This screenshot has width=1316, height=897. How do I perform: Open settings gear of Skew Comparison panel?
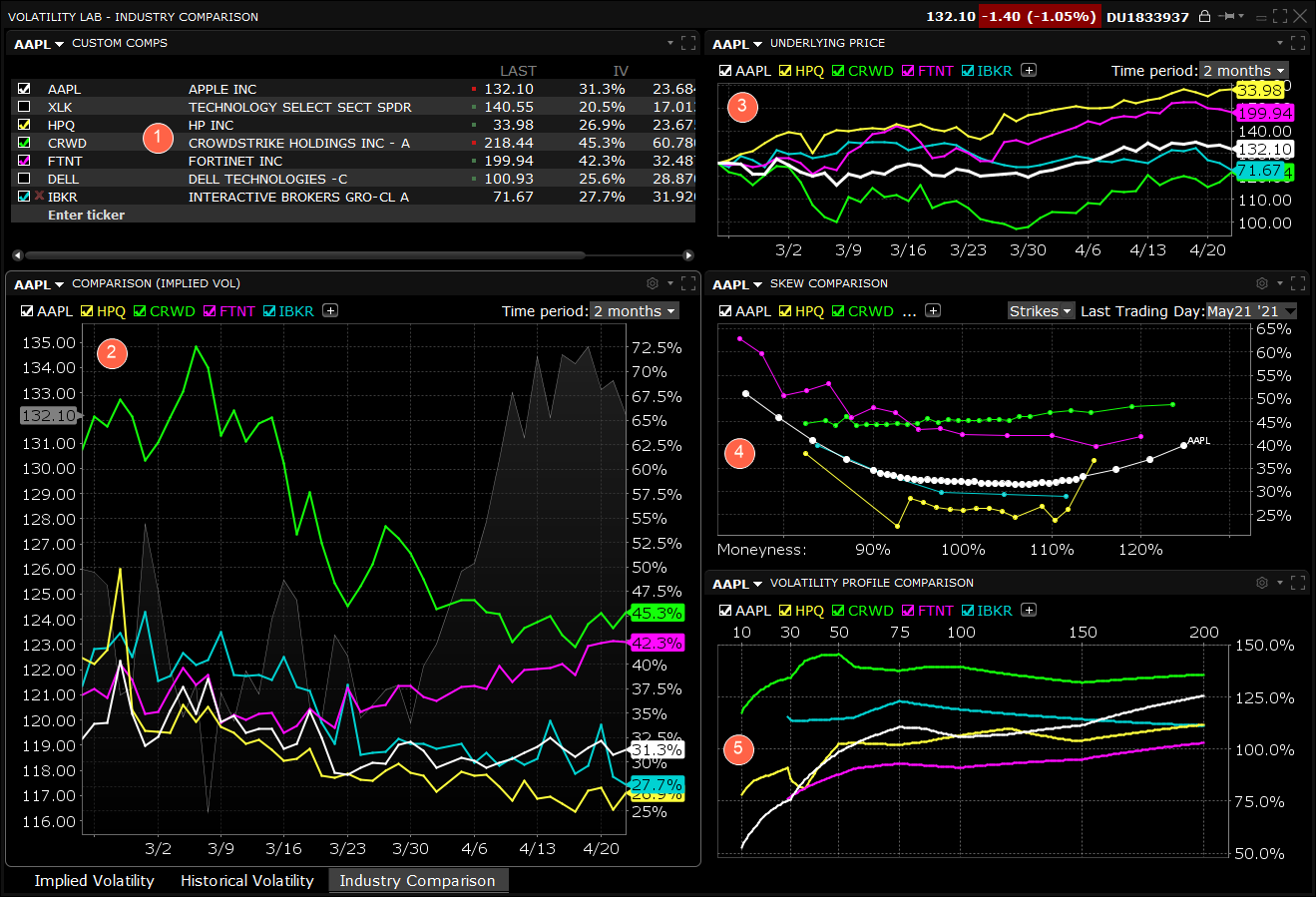(x=1262, y=283)
